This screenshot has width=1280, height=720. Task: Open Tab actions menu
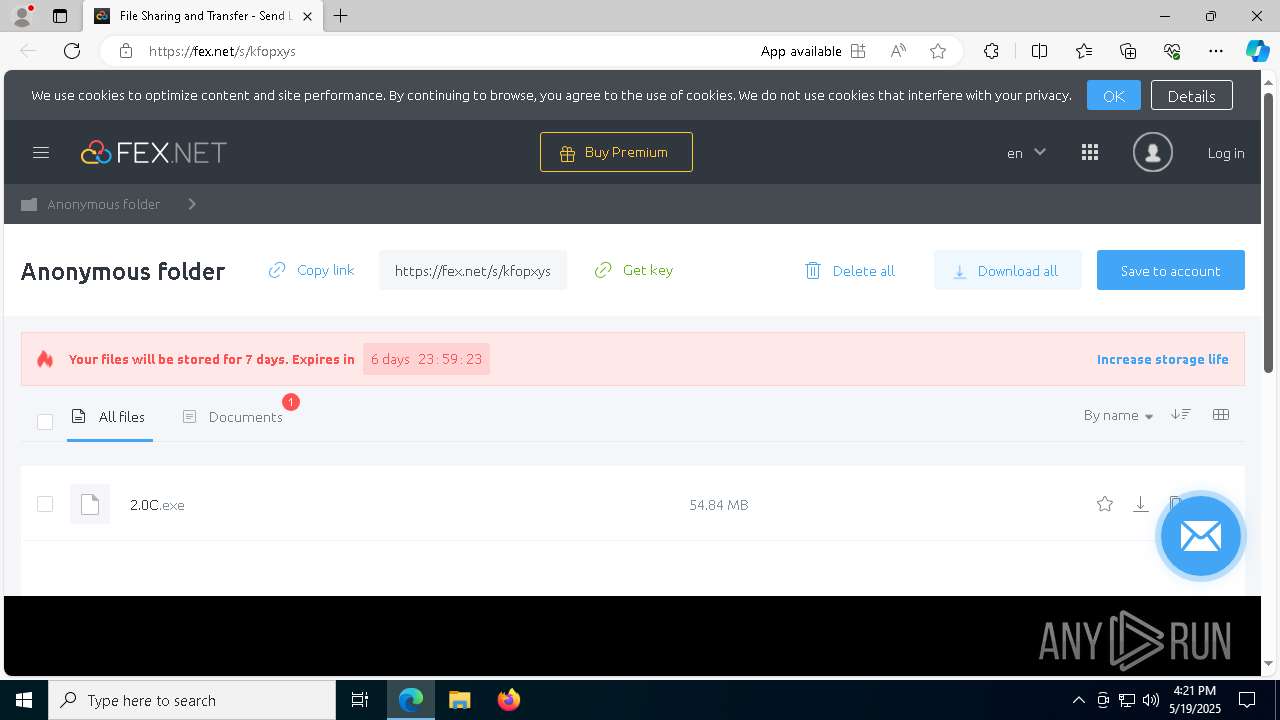[x=60, y=16]
